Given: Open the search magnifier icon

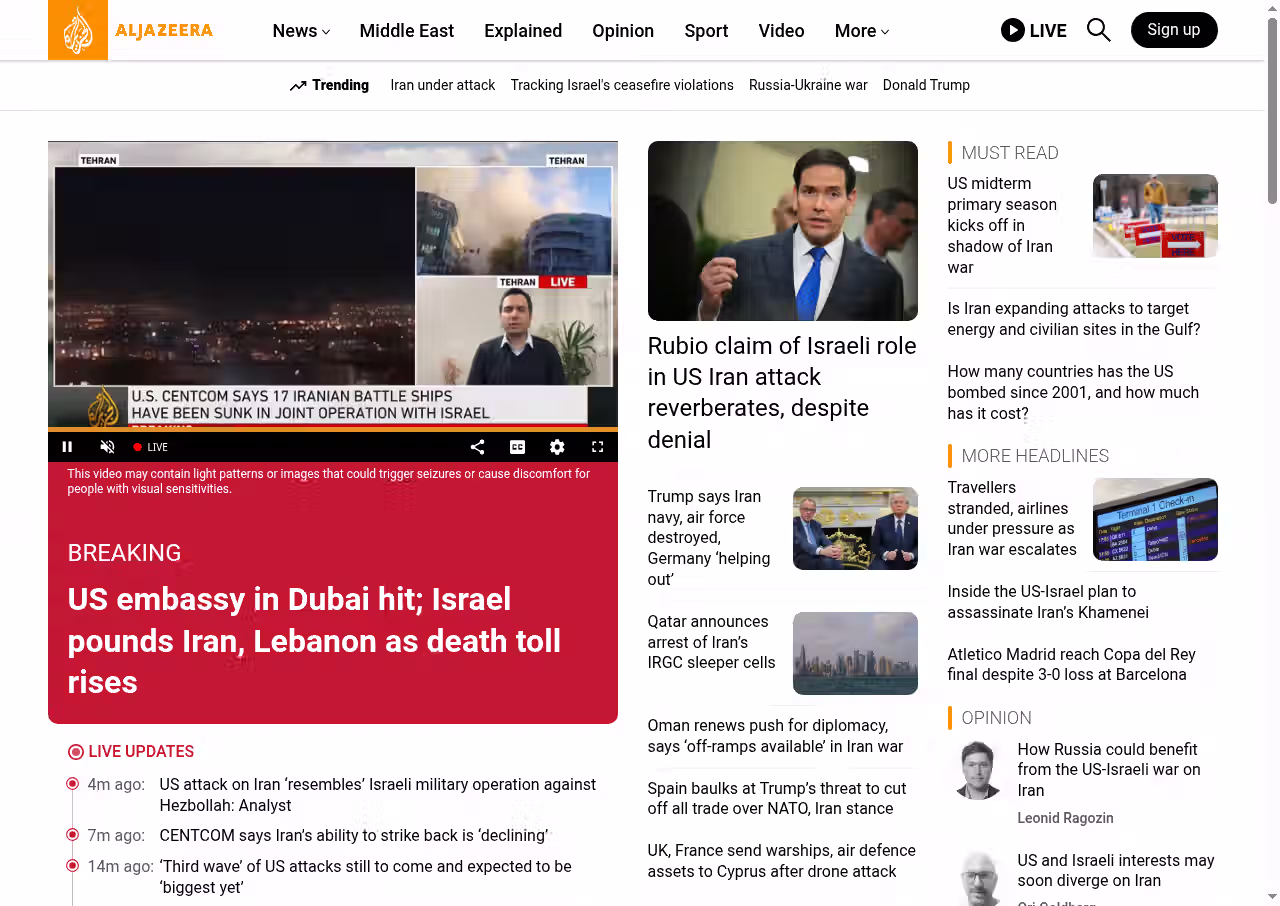Looking at the screenshot, I should point(1098,30).
